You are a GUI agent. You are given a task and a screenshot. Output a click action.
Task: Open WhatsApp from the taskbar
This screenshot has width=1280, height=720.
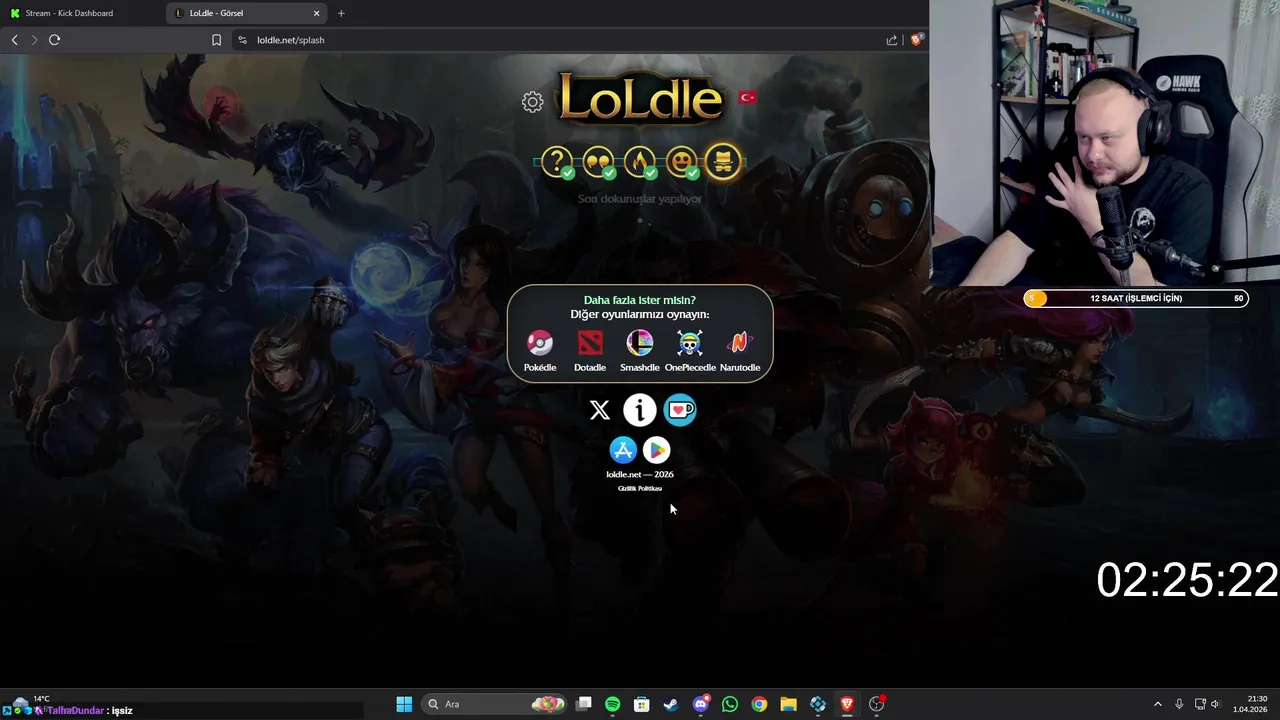pos(730,704)
